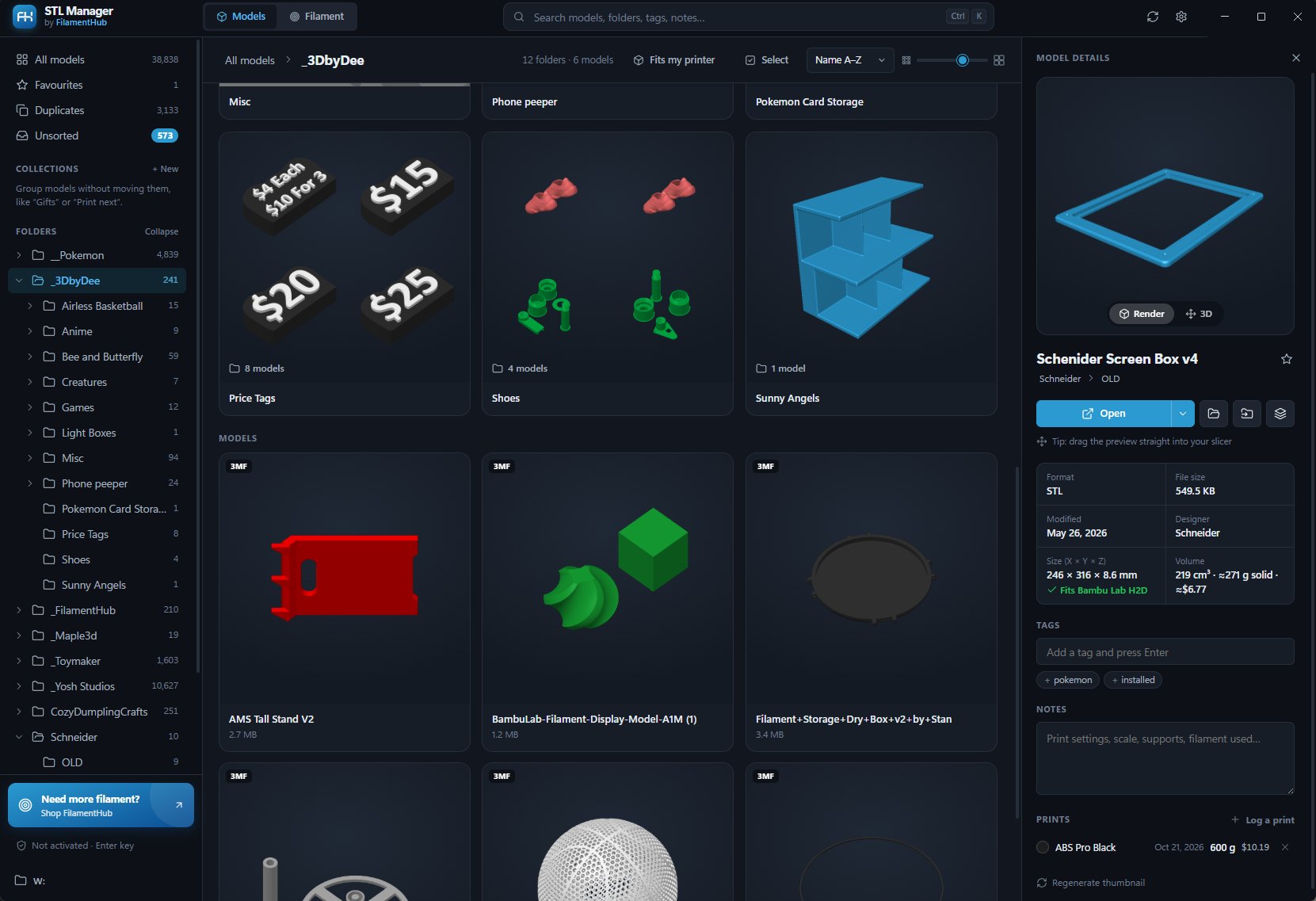The image size is (1316, 901).
Task: Select All models in the sidebar
Action: [97, 59]
